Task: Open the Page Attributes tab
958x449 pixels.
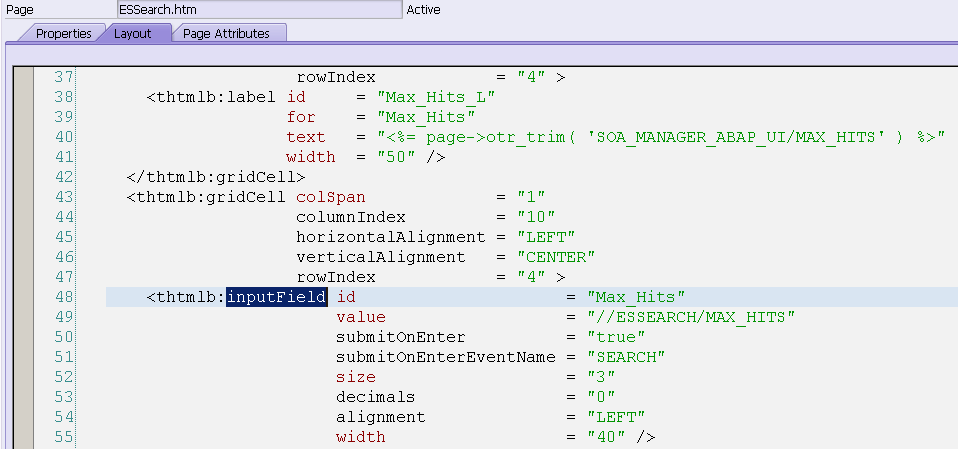Action: click(x=227, y=34)
